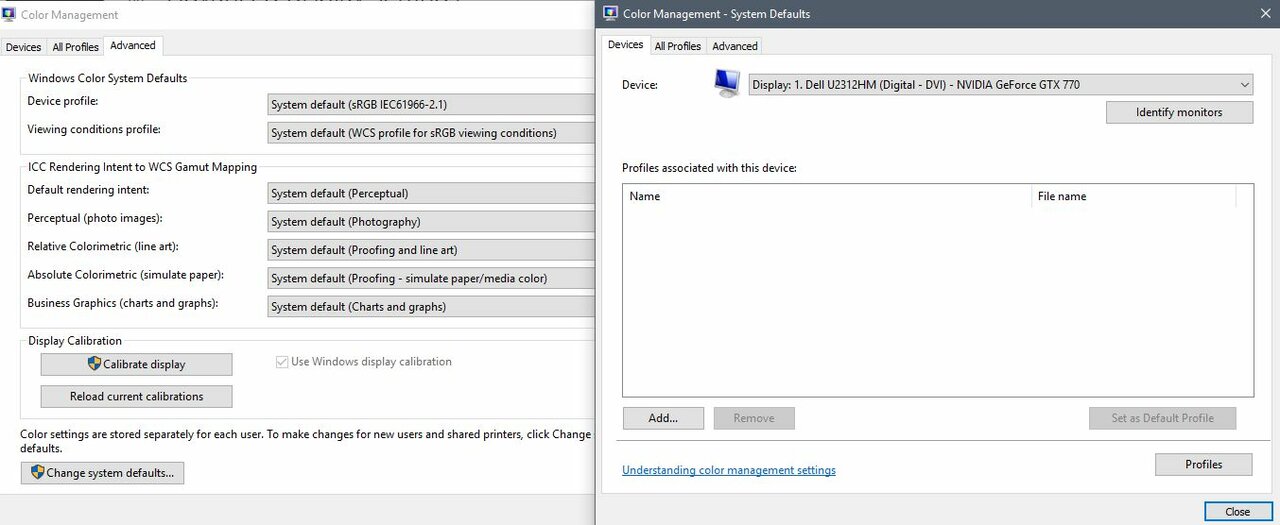Open Understanding color management settings link

click(x=728, y=470)
